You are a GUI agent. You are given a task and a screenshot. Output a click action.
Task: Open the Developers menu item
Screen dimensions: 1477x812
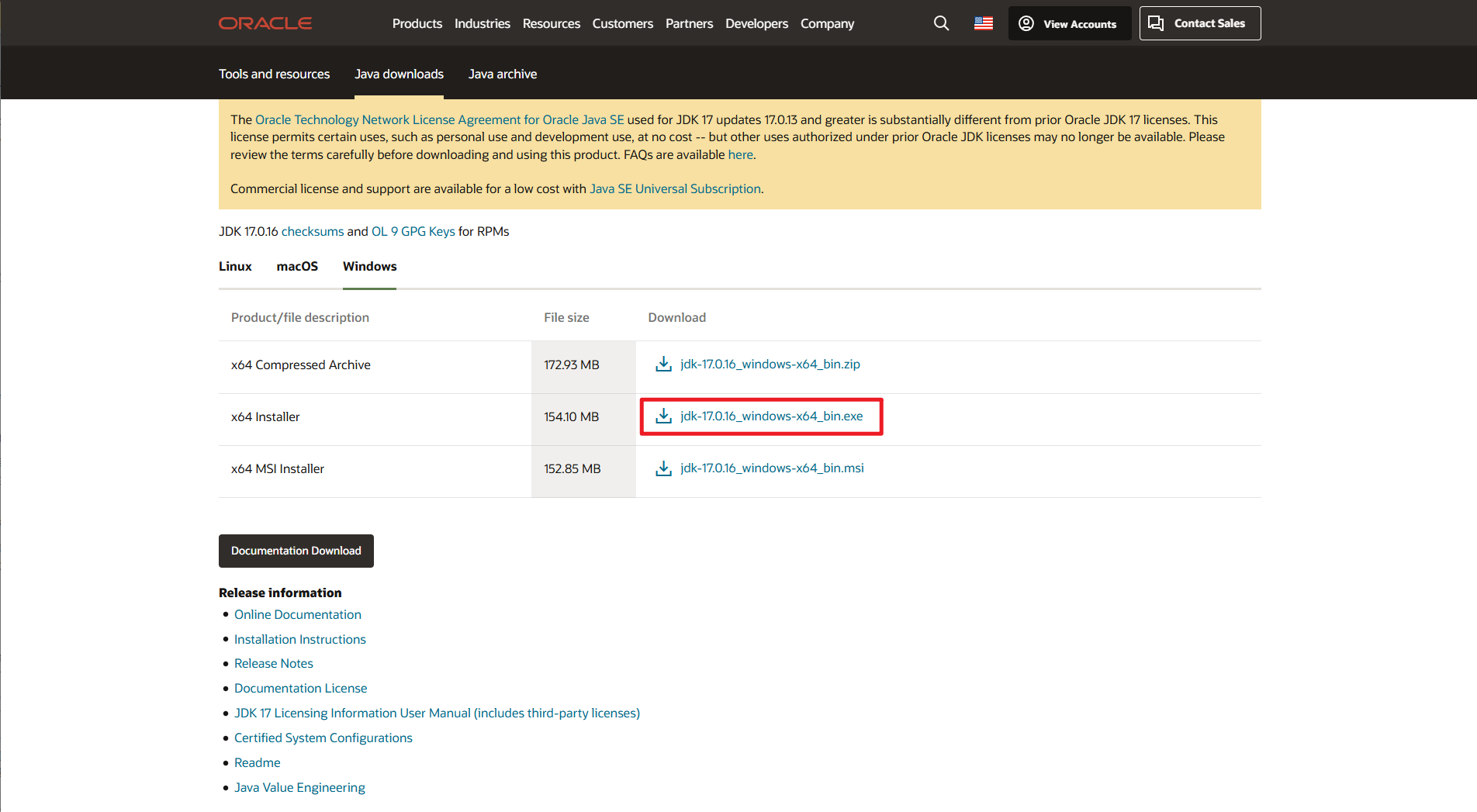756,23
